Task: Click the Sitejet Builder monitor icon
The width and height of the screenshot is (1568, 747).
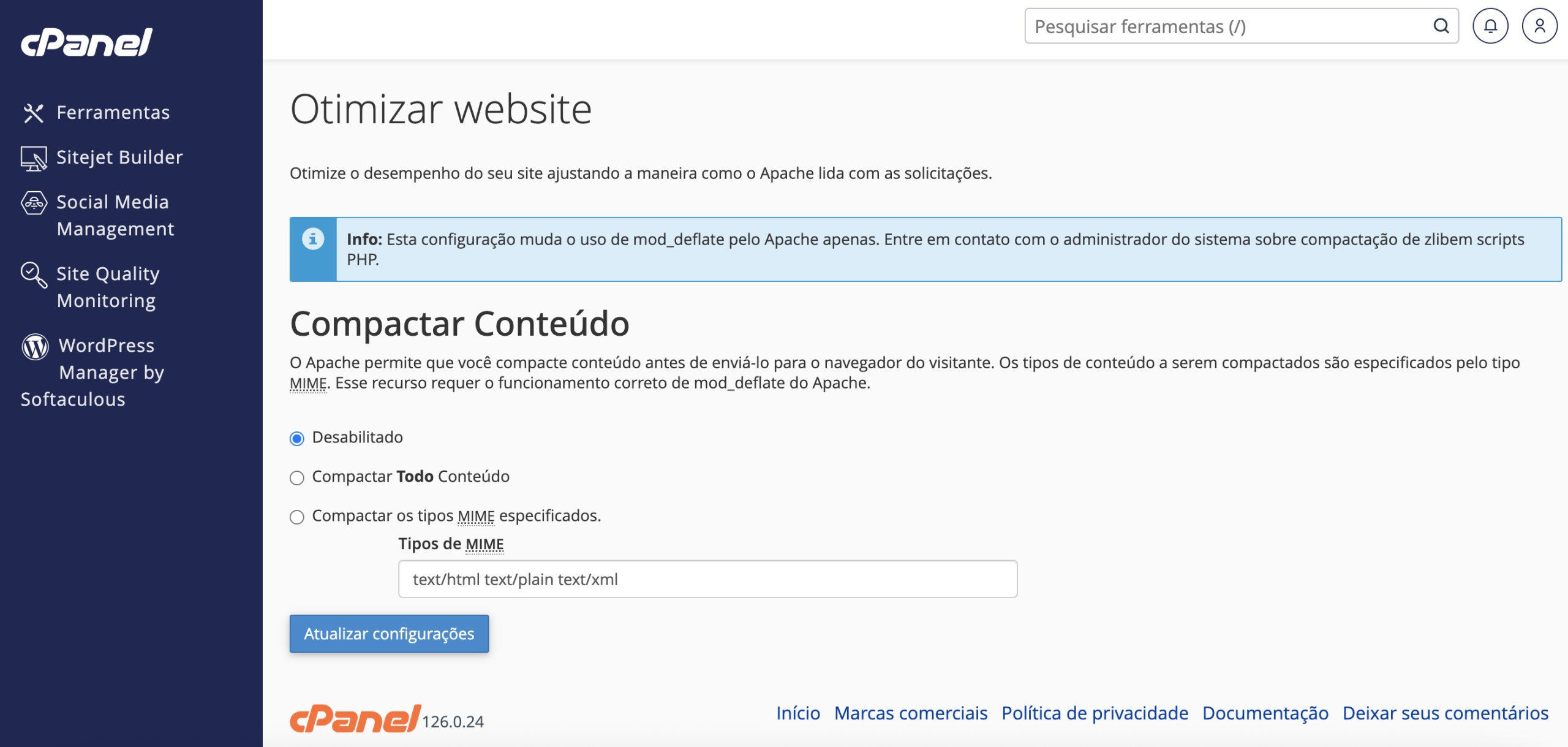Action: click(34, 158)
